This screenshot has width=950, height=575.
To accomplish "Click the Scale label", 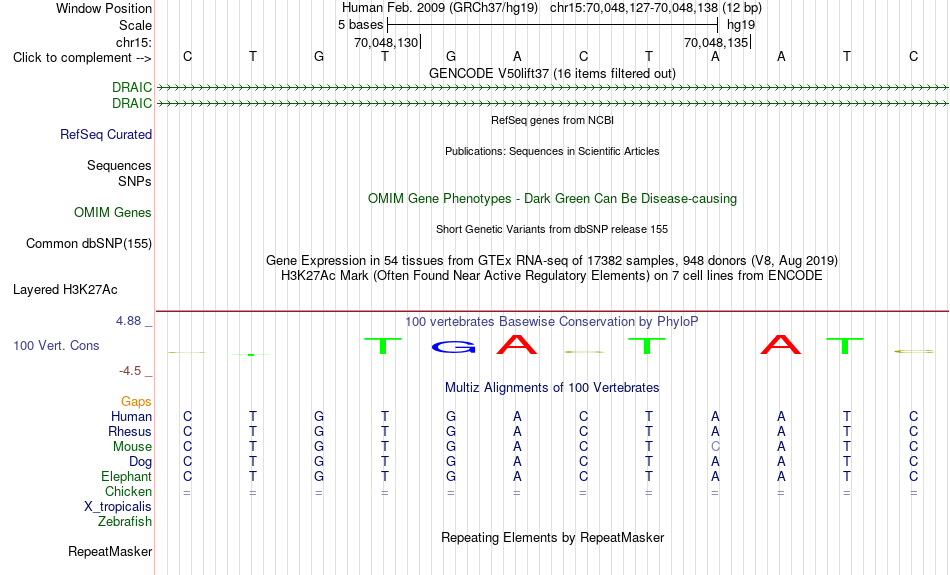I will (x=136, y=25).
